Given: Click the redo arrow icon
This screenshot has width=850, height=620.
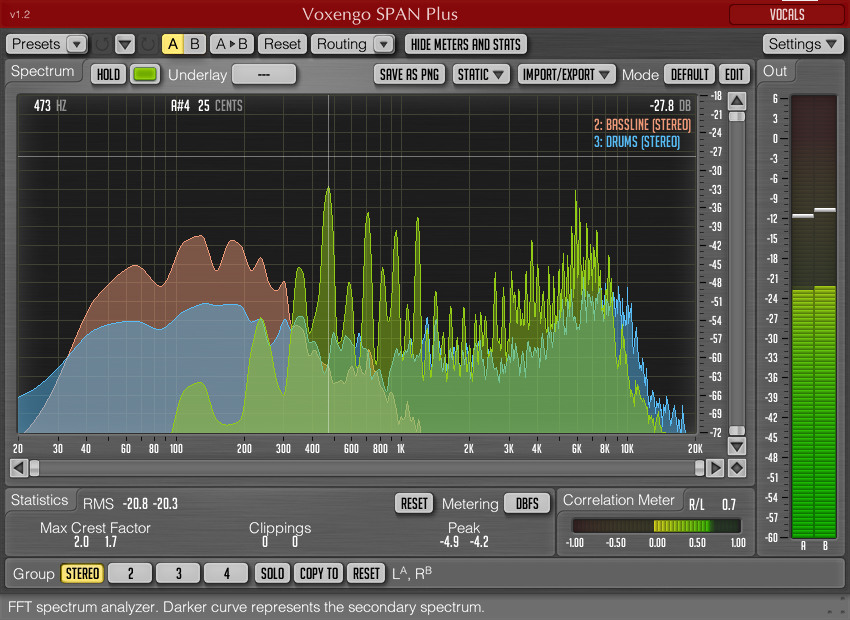Looking at the screenshot, I should click(147, 44).
